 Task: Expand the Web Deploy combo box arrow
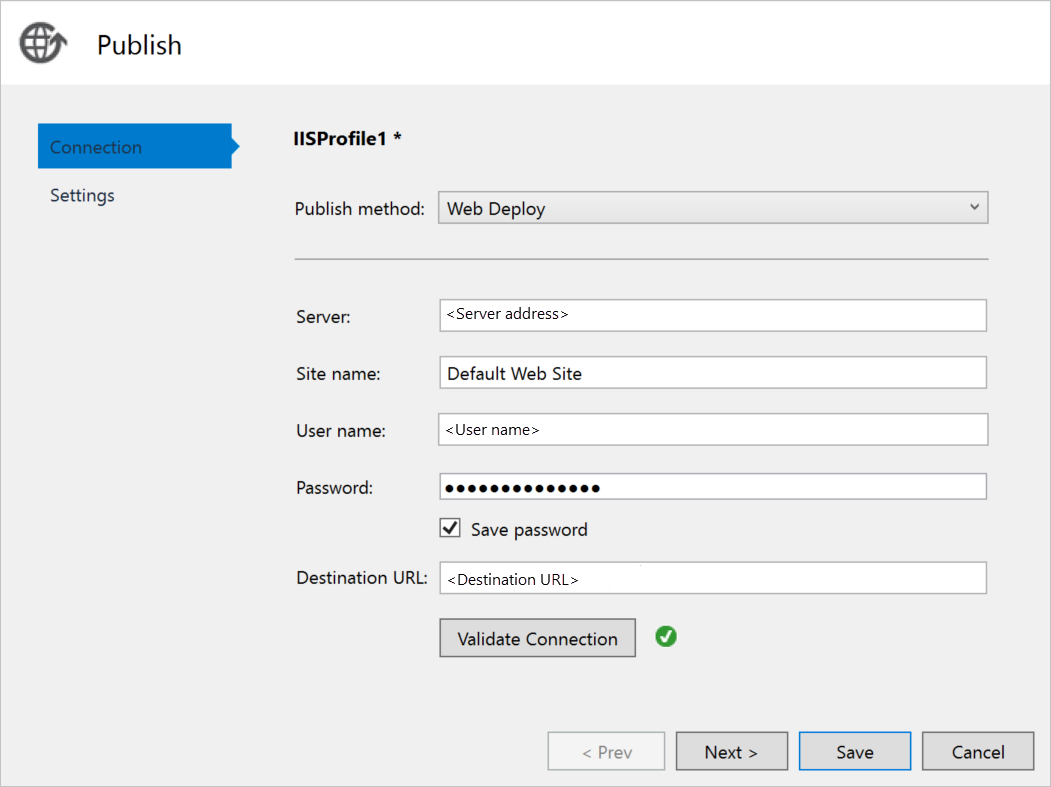(x=975, y=207)
